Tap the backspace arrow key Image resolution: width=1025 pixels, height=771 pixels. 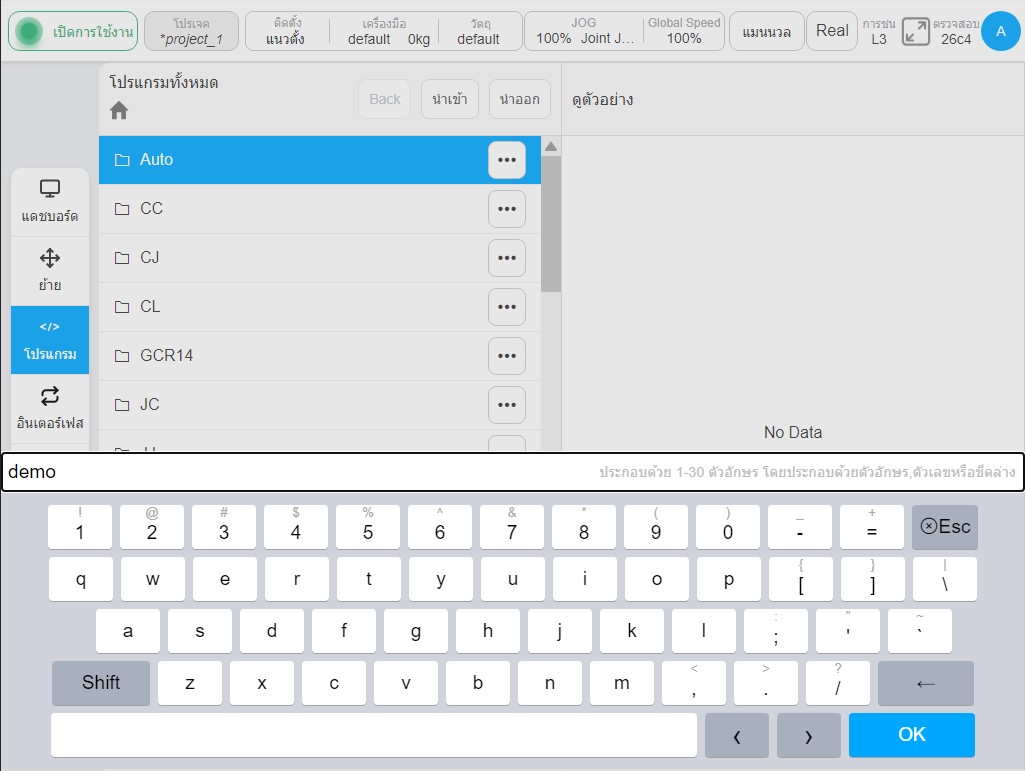(x=926, y=683)
